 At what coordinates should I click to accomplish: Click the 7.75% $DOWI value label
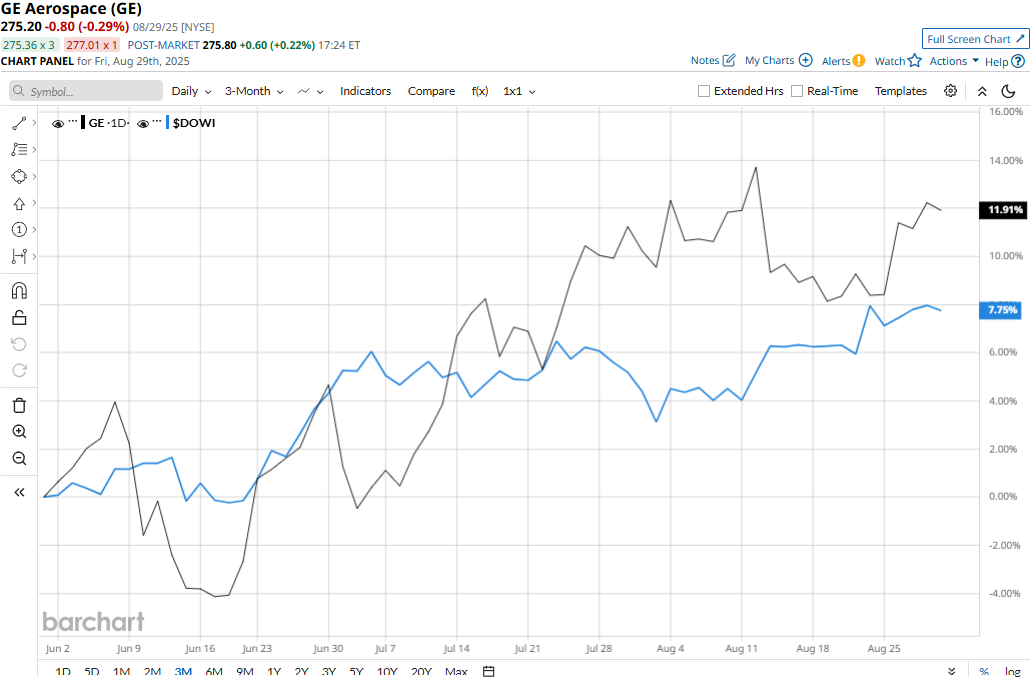[1001, 310]
